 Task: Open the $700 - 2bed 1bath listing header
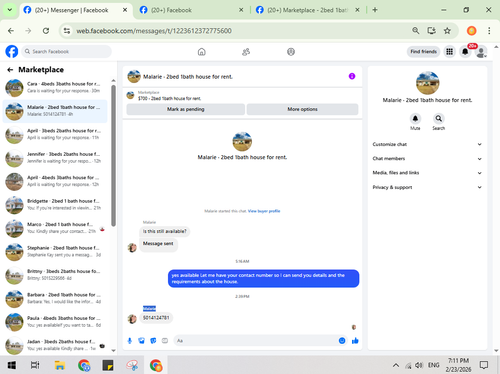170,99
